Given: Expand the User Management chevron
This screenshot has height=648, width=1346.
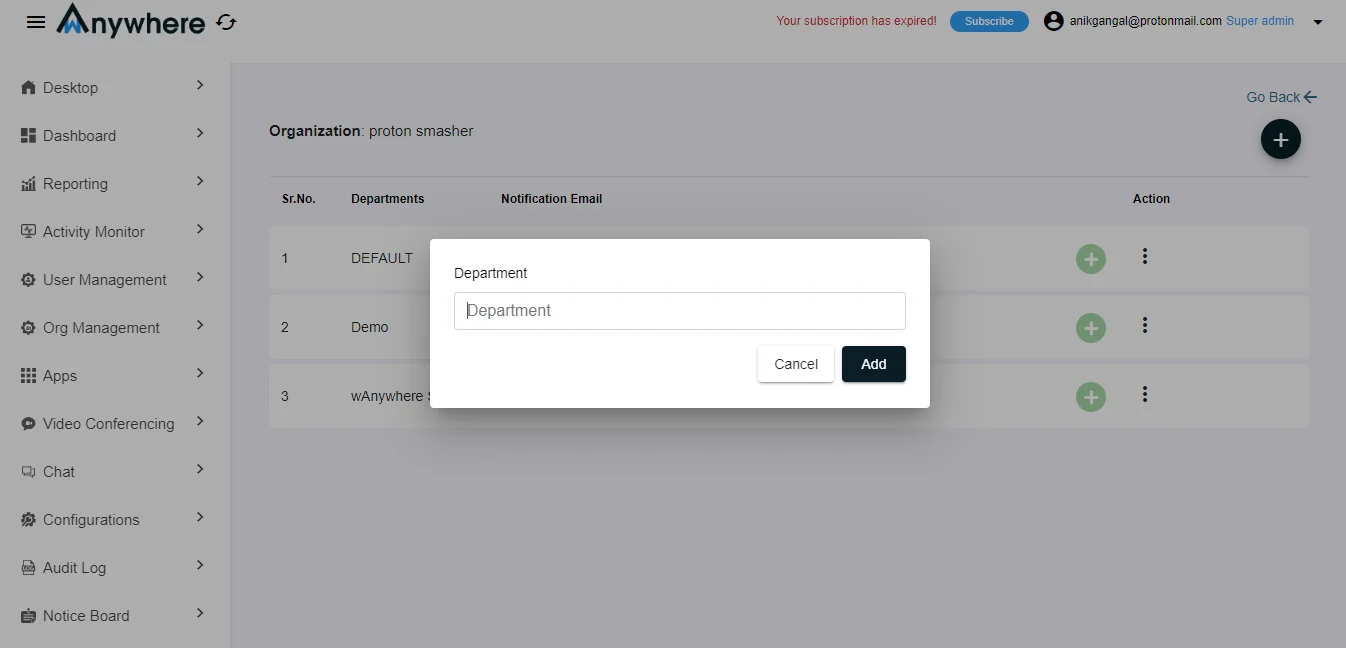Looking at the screenshot, I should 200,277.
